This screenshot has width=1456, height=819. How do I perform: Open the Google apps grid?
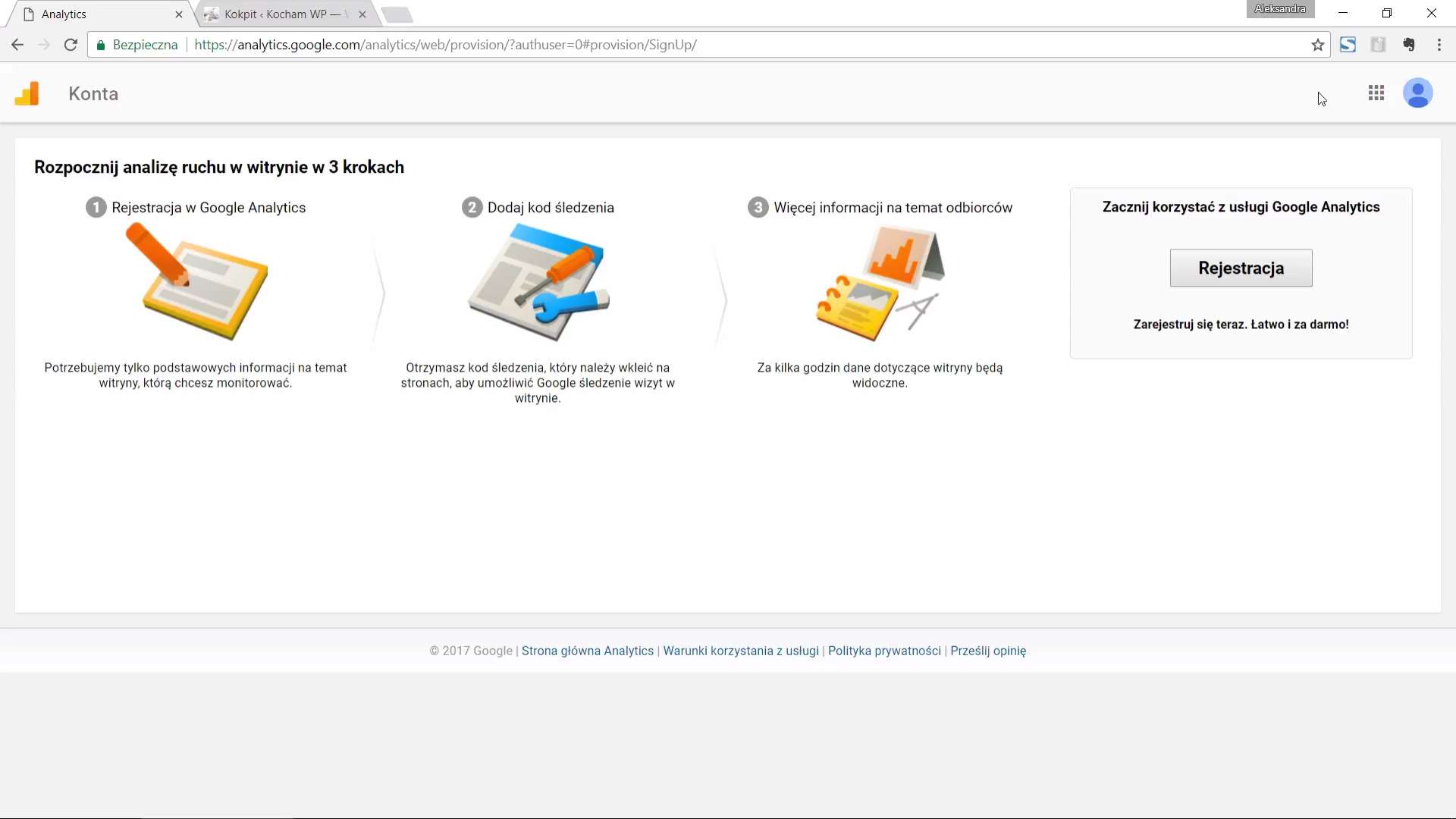[1376, 93]
